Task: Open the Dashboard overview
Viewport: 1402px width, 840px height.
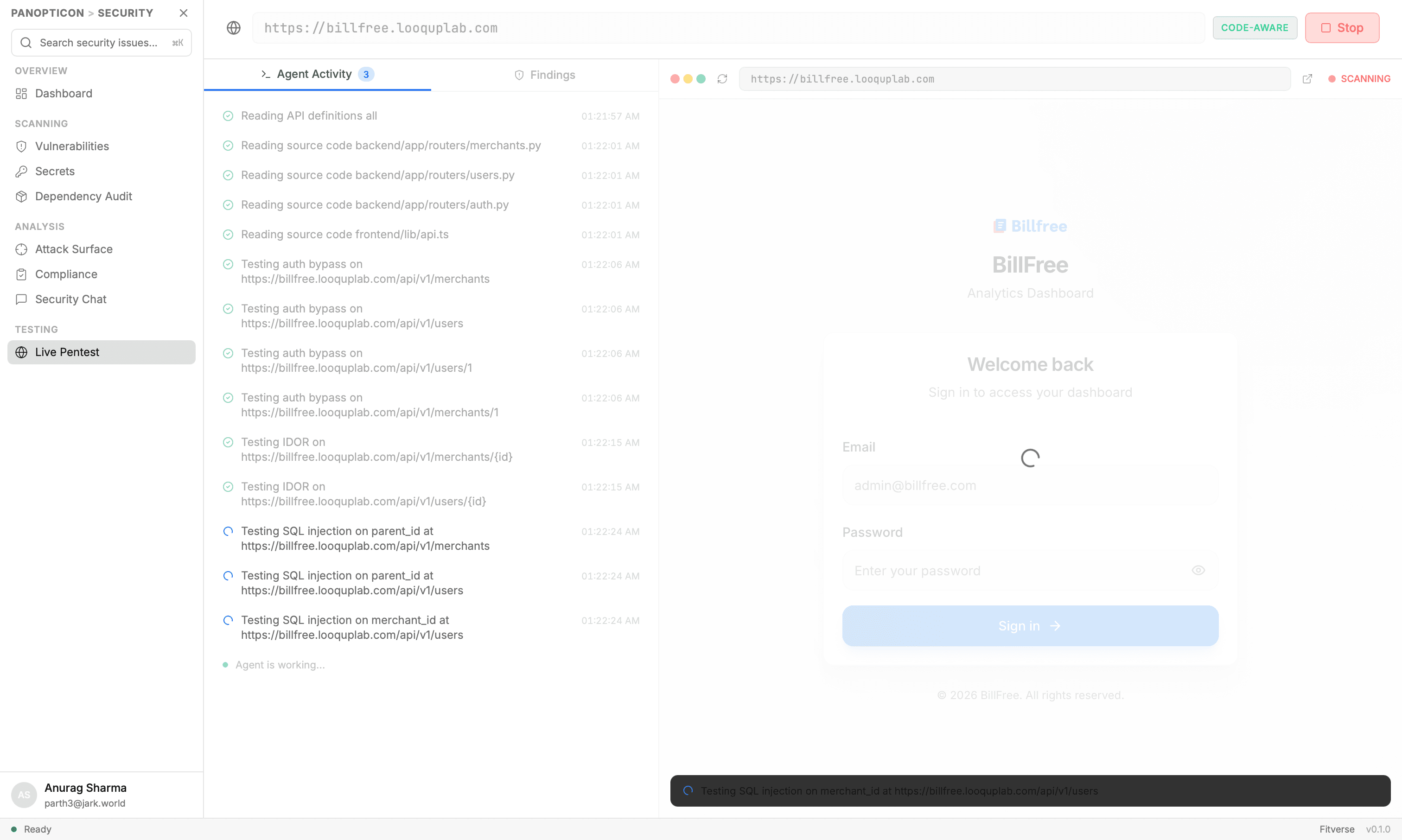Action: click(x=64, y=93)
